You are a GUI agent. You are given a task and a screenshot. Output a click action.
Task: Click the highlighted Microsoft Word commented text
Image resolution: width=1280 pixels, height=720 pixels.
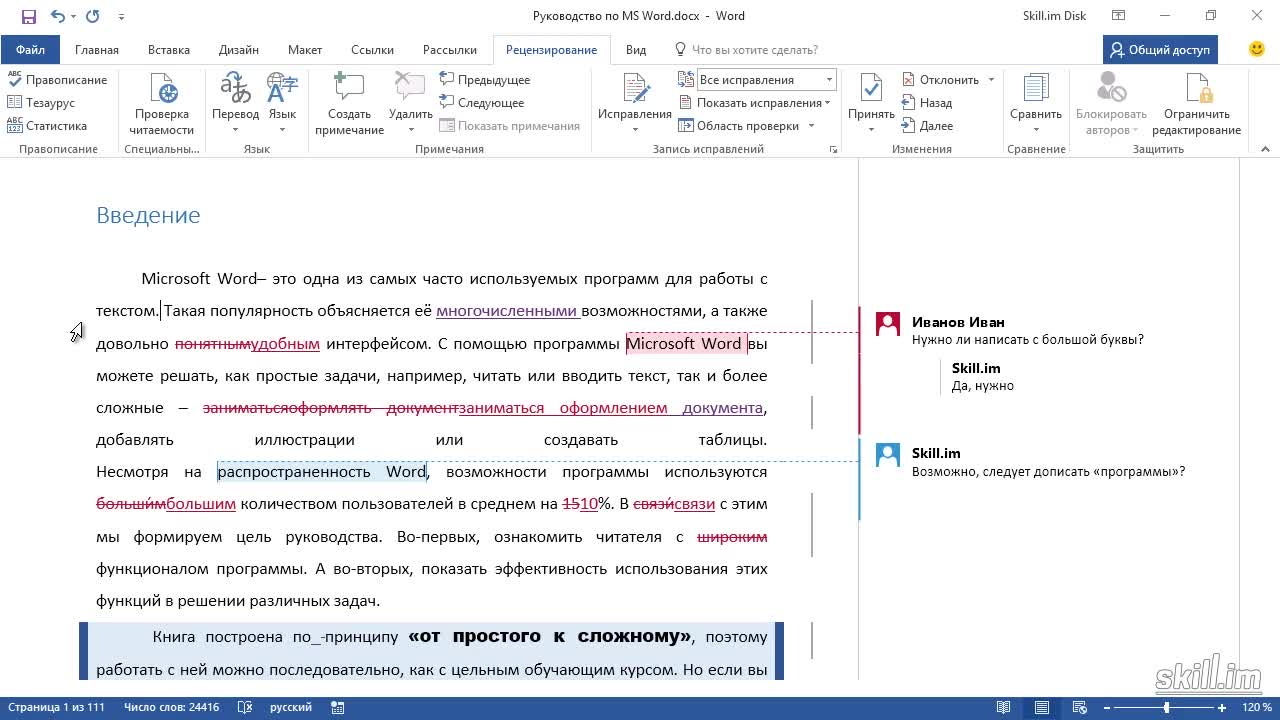685,343
